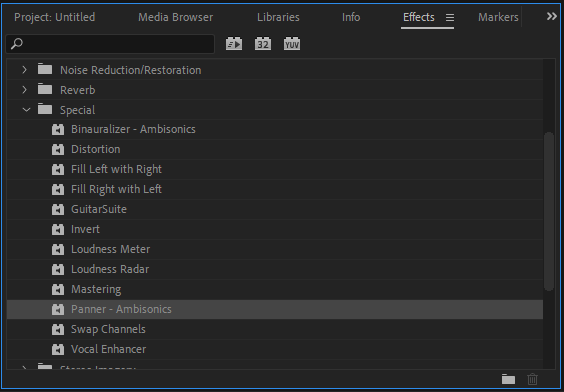Expand the Reverb folder

(x=24, y=90)
